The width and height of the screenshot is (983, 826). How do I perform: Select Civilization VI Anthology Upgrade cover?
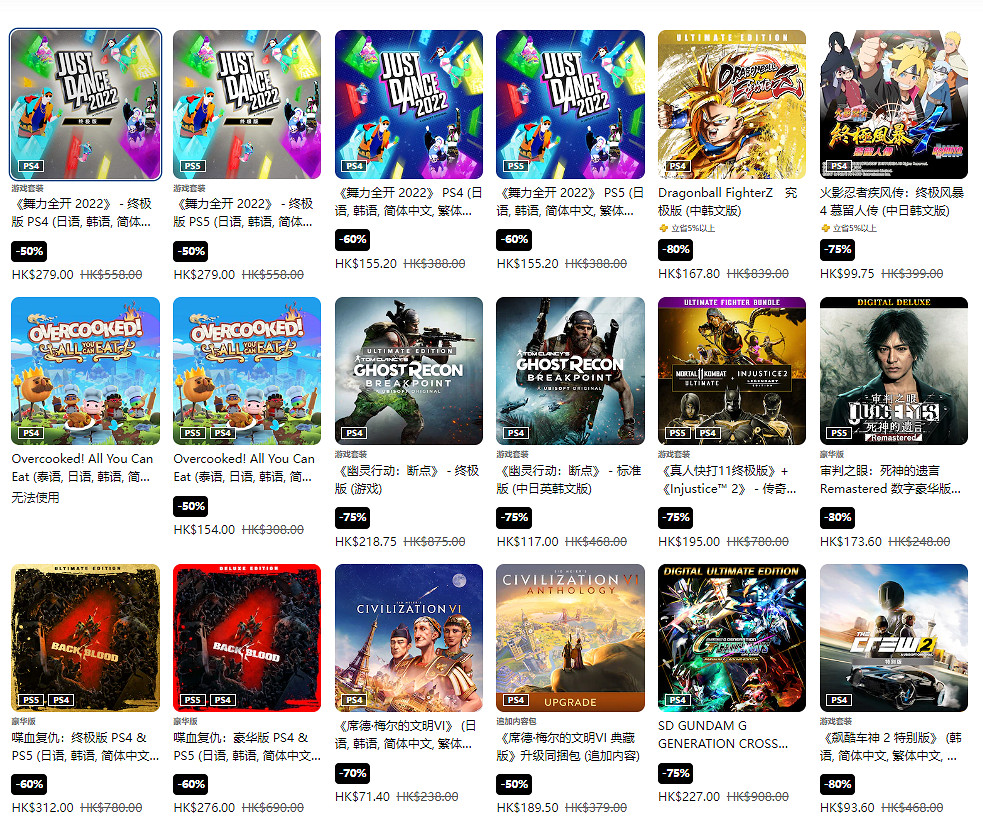(570, 638)
